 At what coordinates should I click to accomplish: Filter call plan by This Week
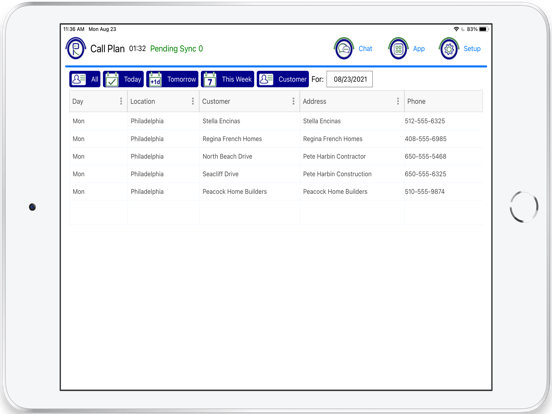click(x=227, y=79)
